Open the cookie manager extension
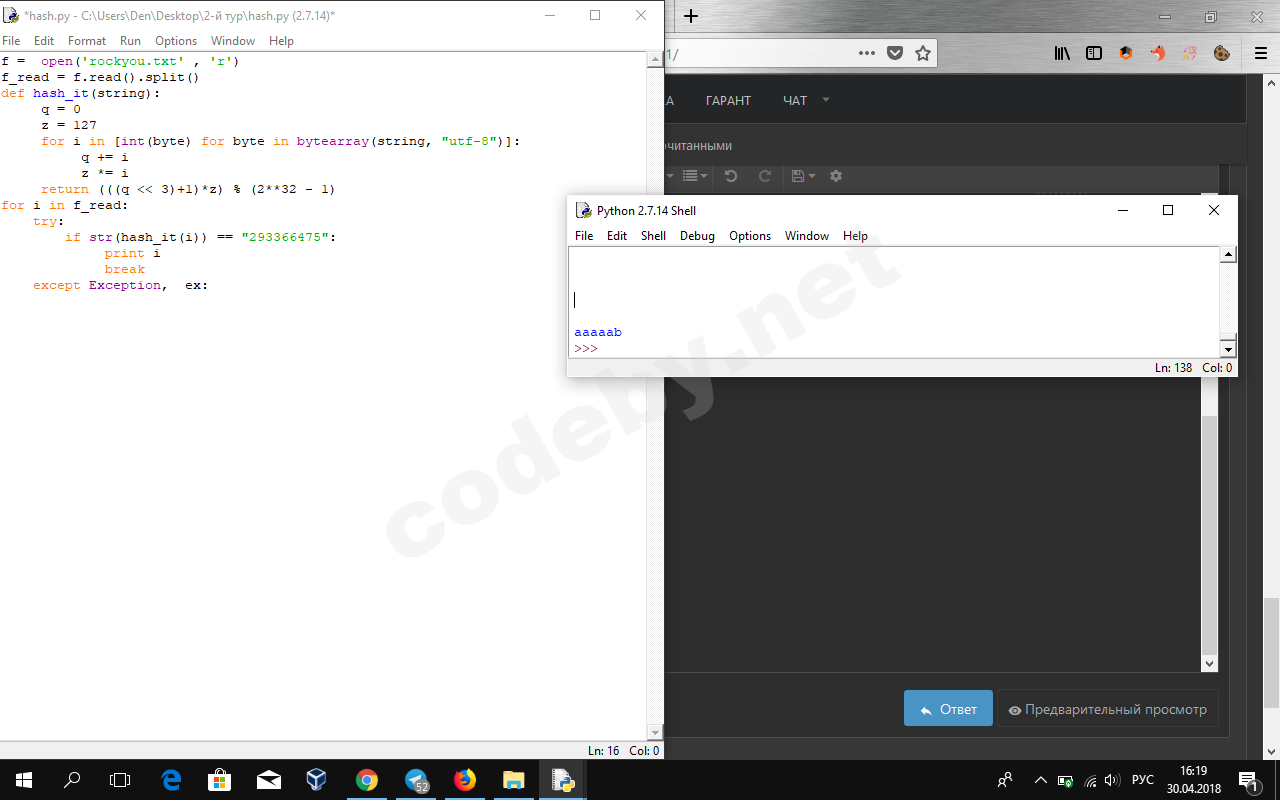 tap(1222, 53)
